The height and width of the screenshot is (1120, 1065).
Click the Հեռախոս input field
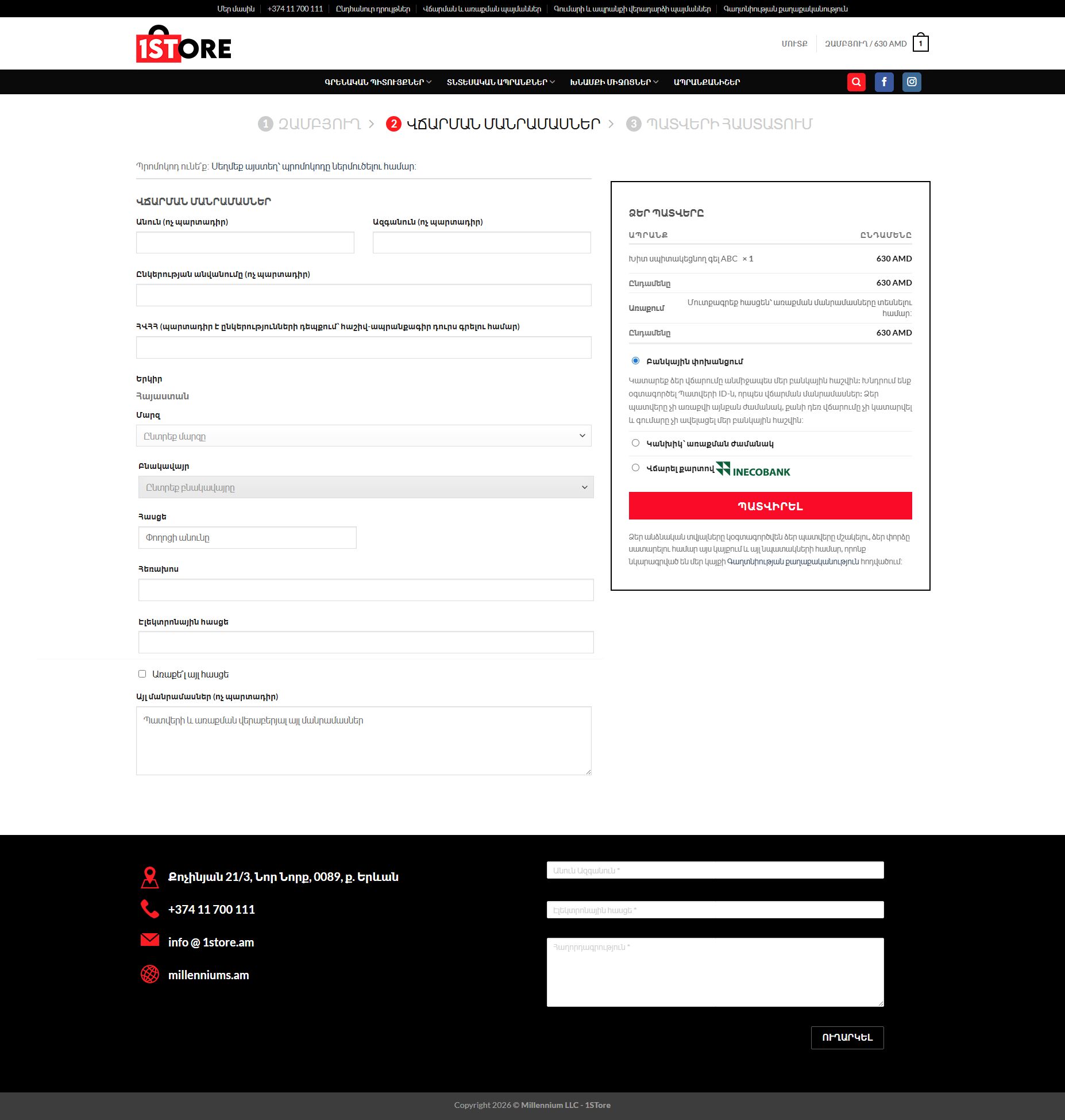coord(366,590)
